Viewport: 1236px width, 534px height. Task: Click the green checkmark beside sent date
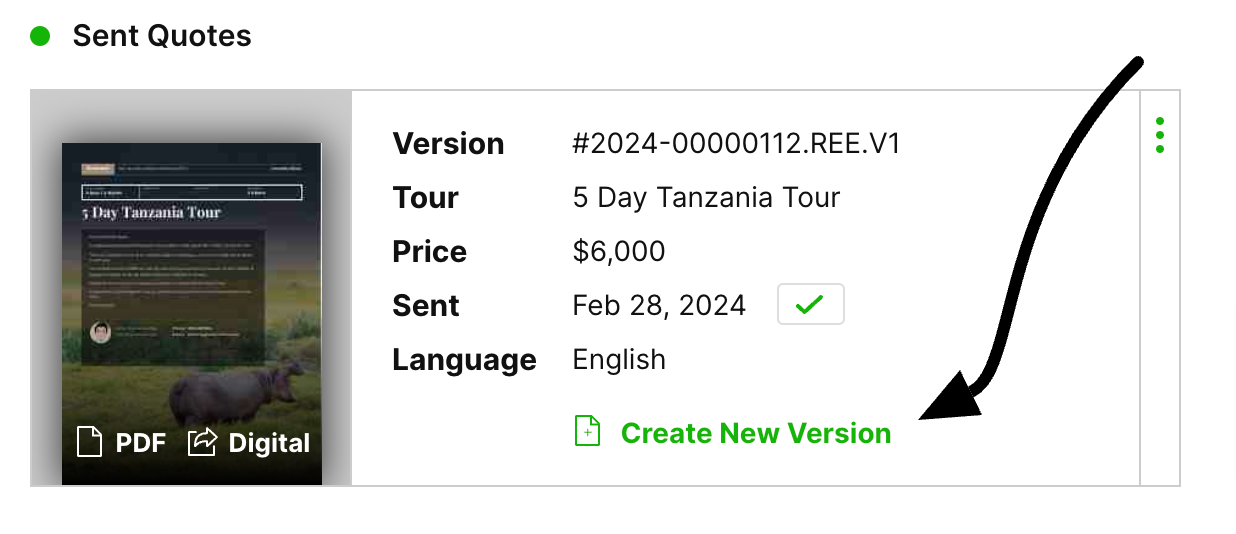click(811, 305)
